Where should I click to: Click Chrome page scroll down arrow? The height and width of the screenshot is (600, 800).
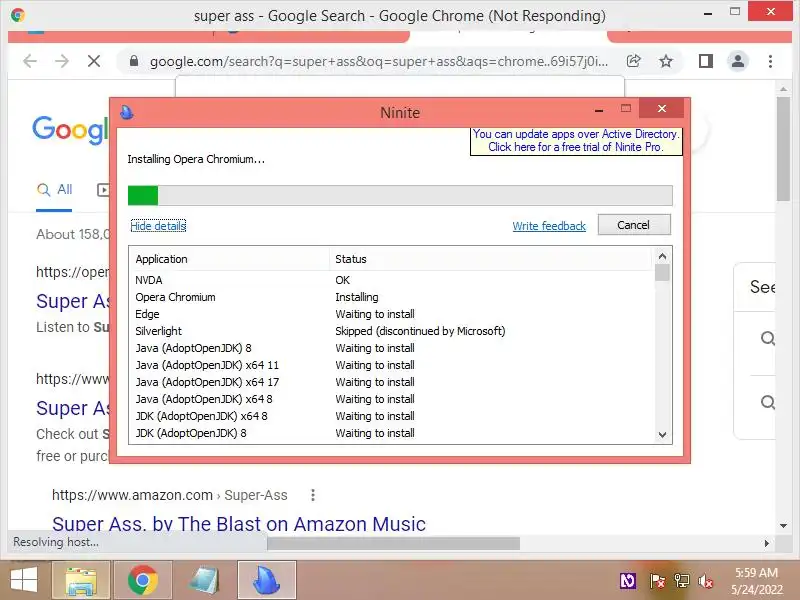(783, 526)
